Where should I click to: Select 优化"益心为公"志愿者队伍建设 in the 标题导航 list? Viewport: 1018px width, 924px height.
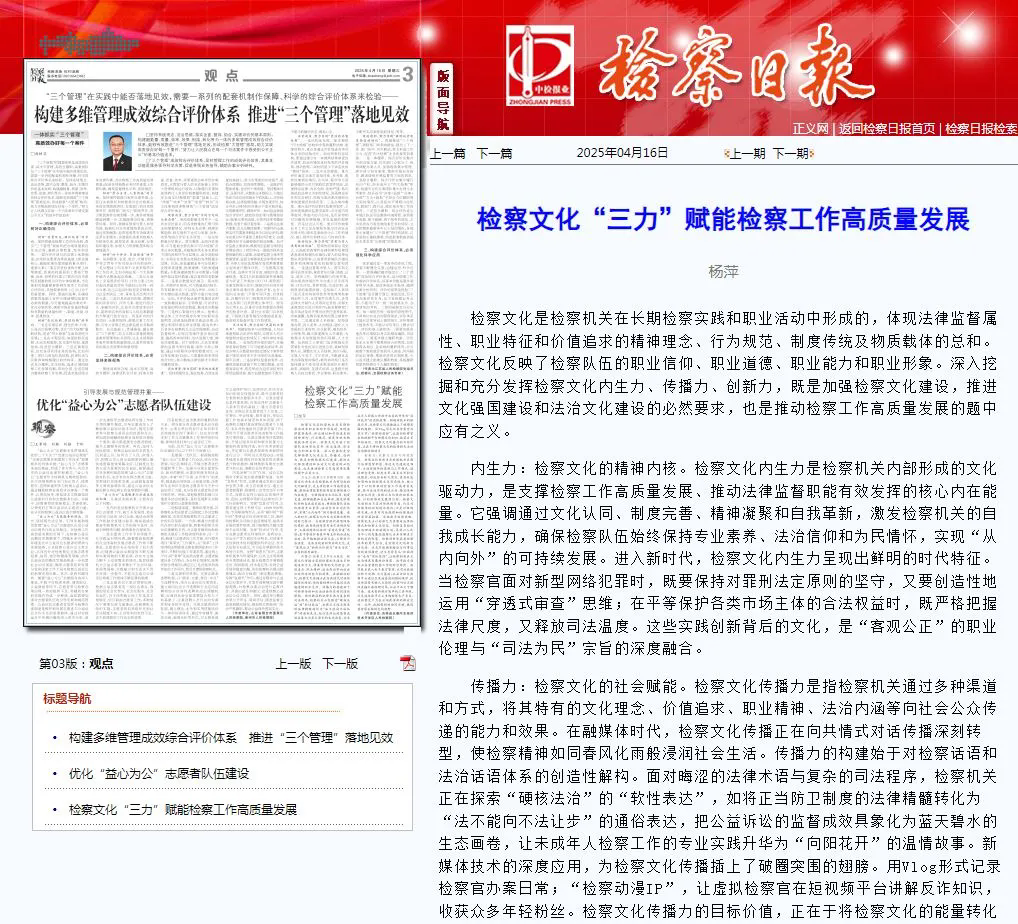pos(158,773)
